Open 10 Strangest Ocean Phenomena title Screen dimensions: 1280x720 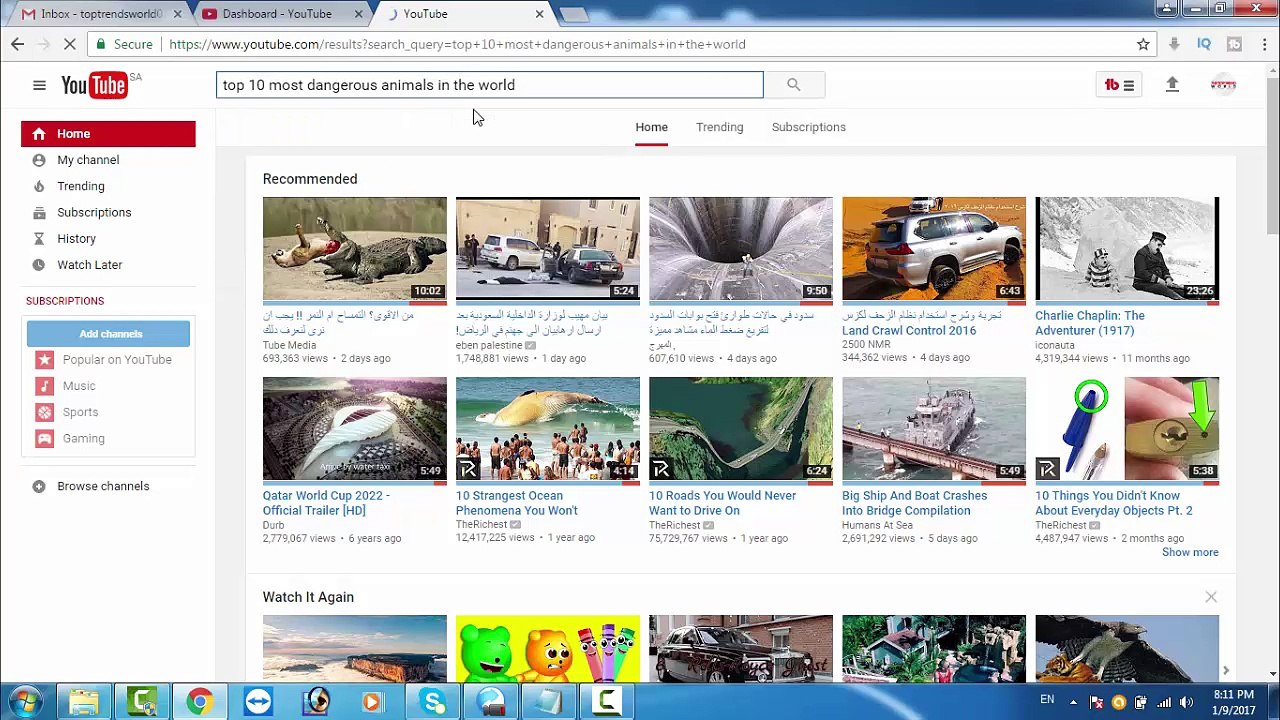(x=517, y=503)
